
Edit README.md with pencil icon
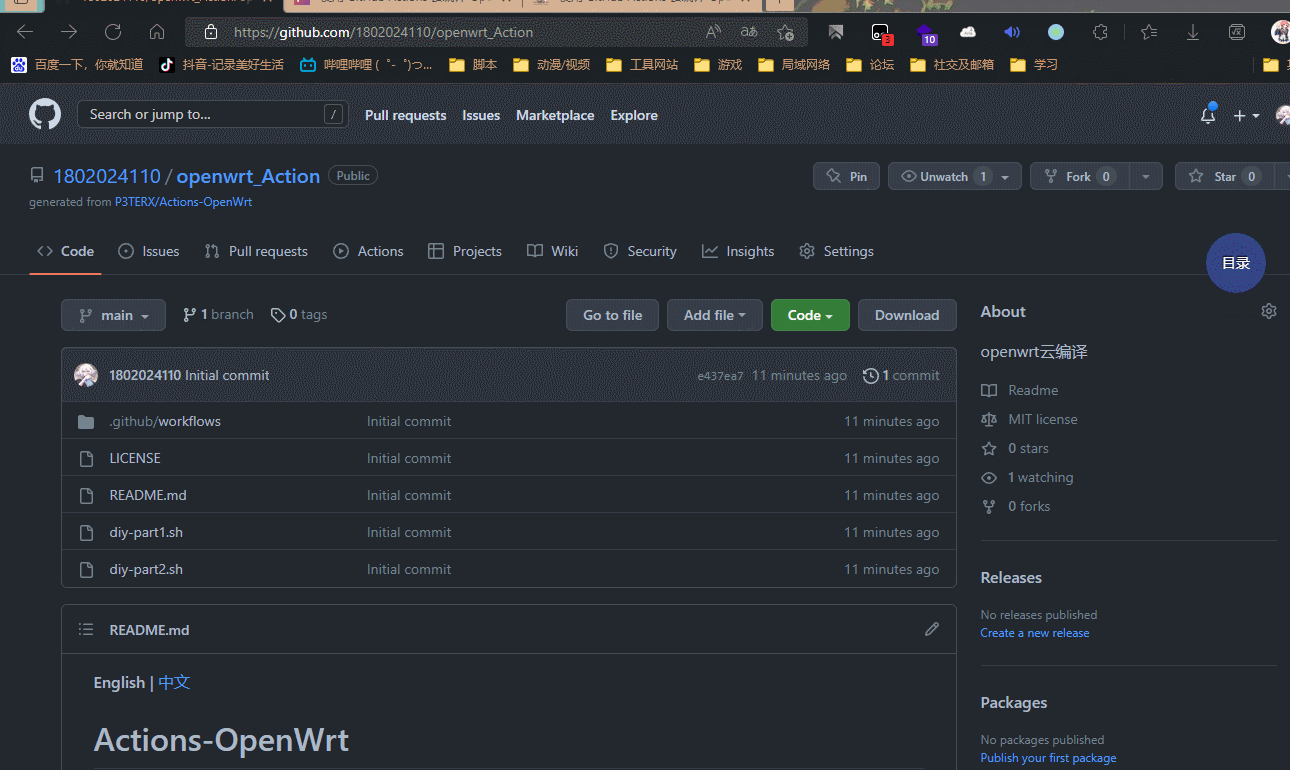pyautogui.click(x=932, y=629)
